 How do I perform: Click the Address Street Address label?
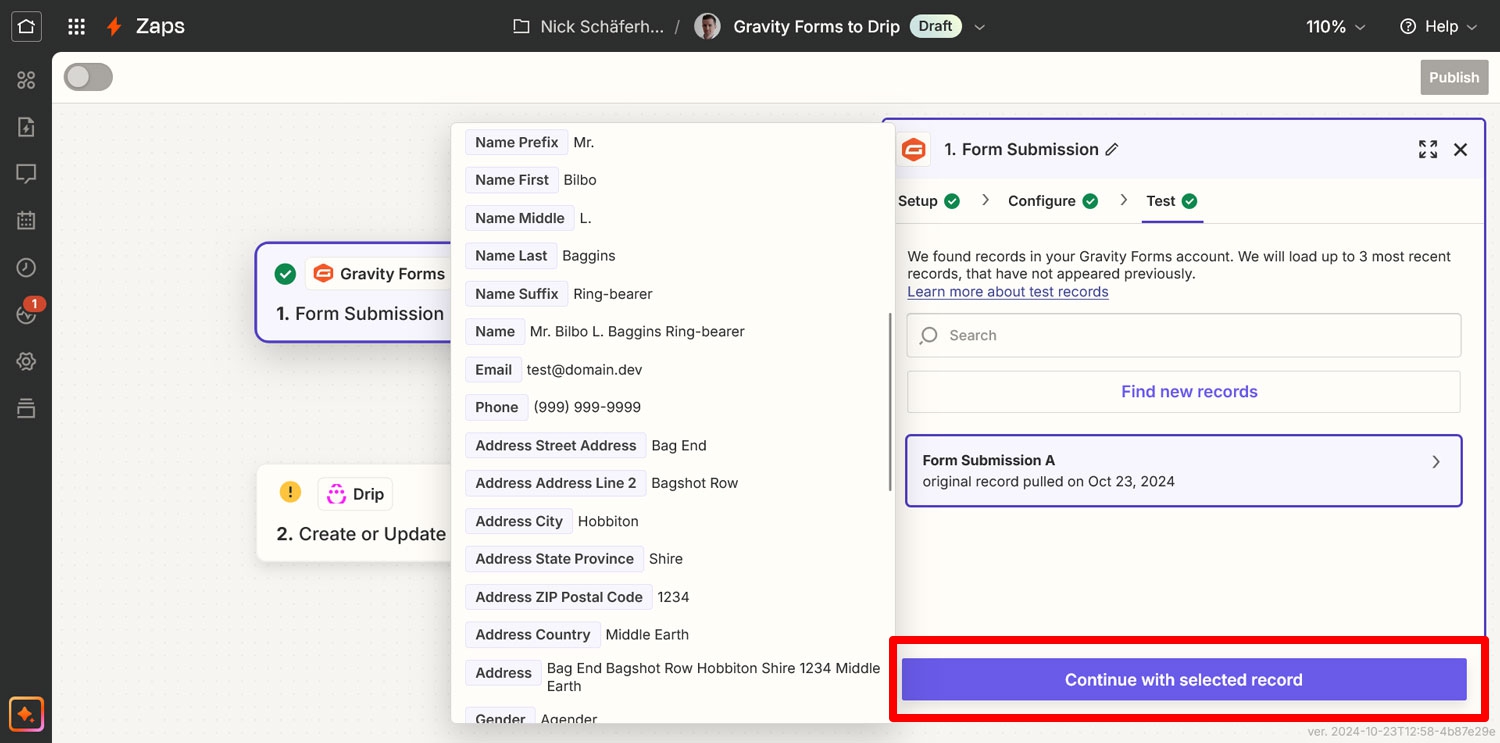coord(556,445)
